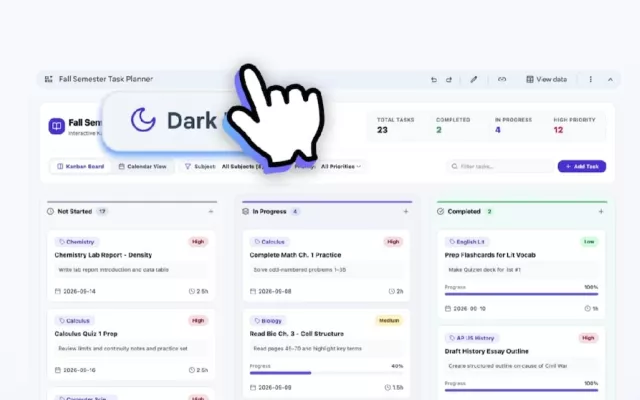Click the Fall Semester Task Planner title
Screen dimensions: 640x400
pyautogui.click(x=106, y=79)
